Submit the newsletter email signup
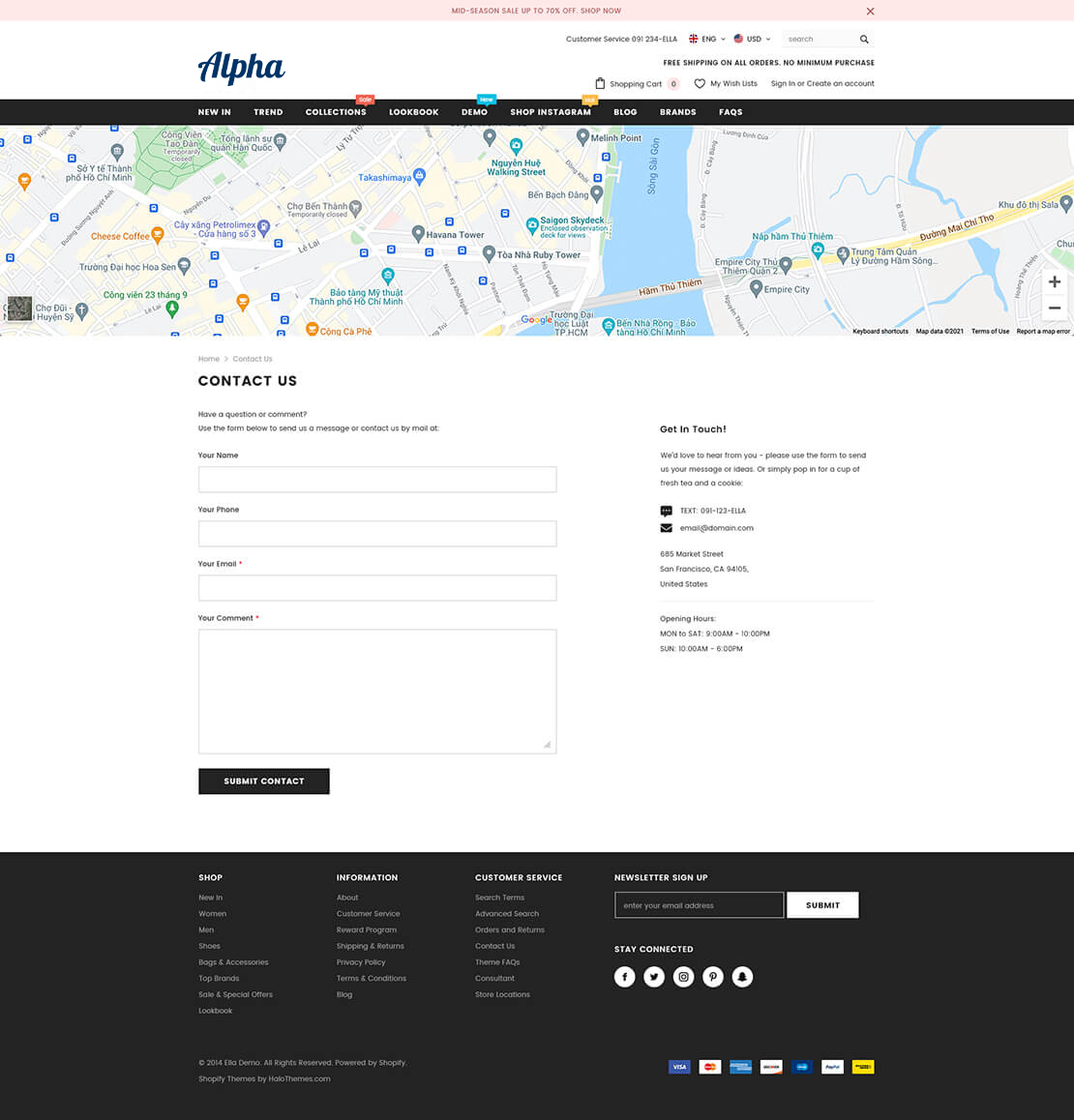Image resolution: width=1074 pixels, height=1120 pixels. coord(822,905)
